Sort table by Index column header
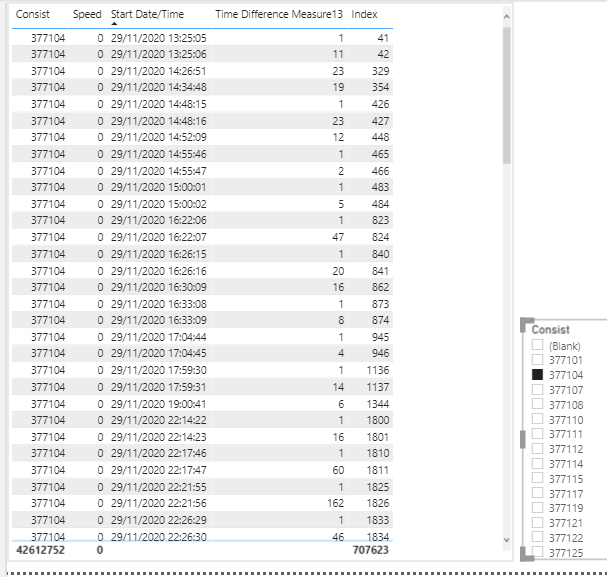Image resolution: width=607 pixels, height=577 pixels. point(364,14)
